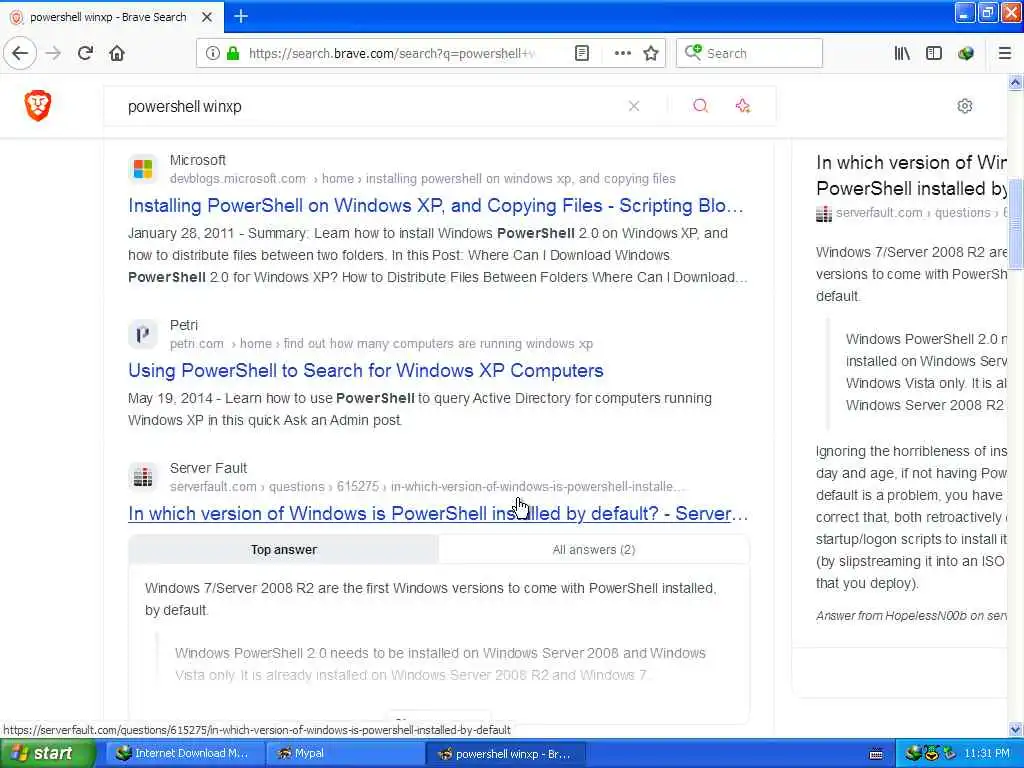This screenshot has width=1024, height=768.
Task: Switch to the All answers (2) tab
Action: [594, 550]
